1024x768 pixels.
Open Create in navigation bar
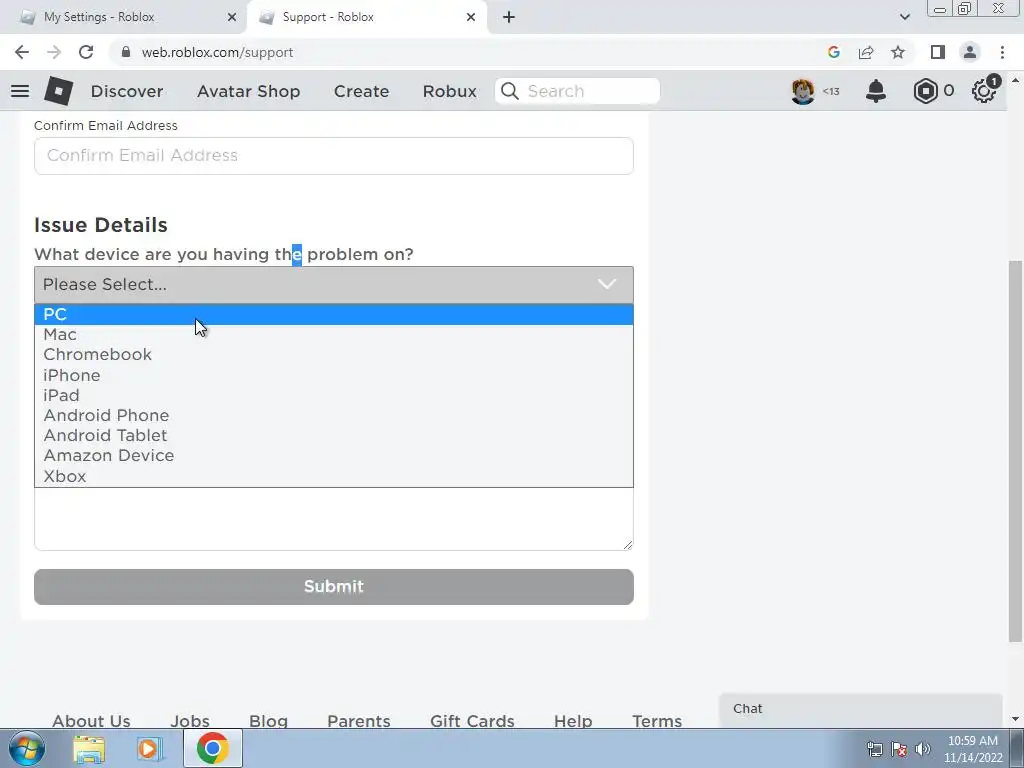361,91
